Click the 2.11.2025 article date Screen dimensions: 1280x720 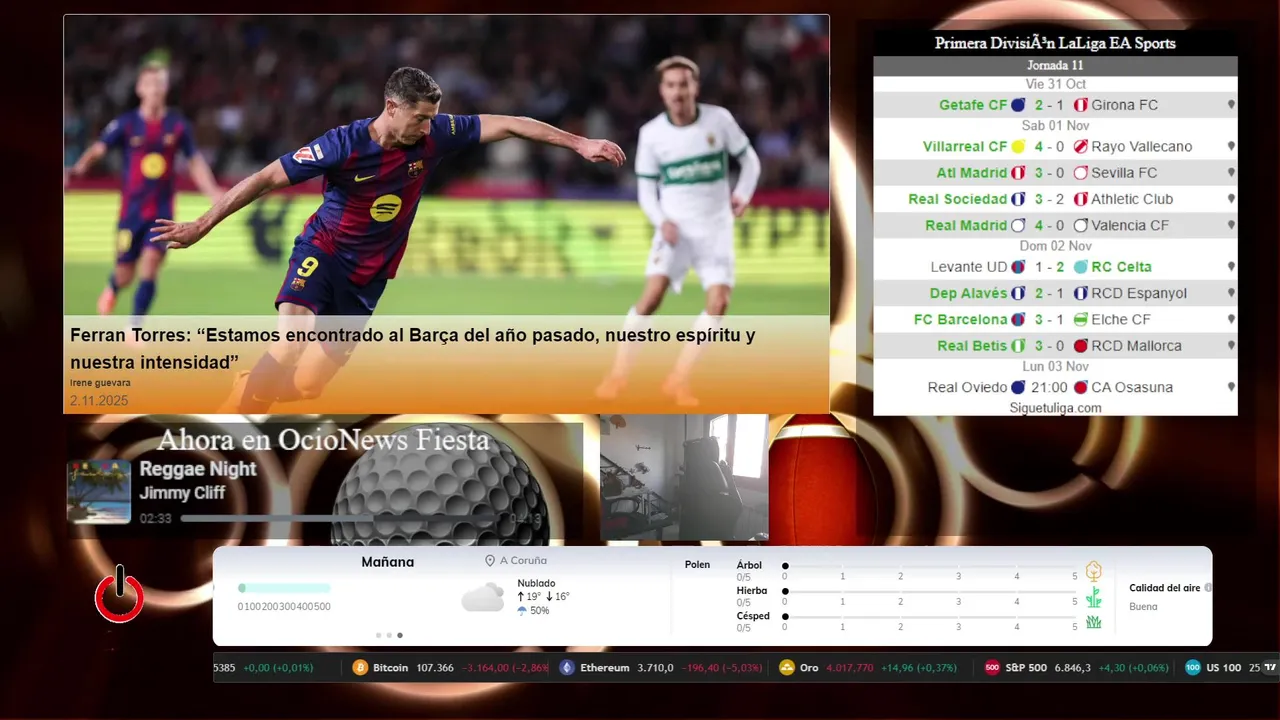(99, 400)
